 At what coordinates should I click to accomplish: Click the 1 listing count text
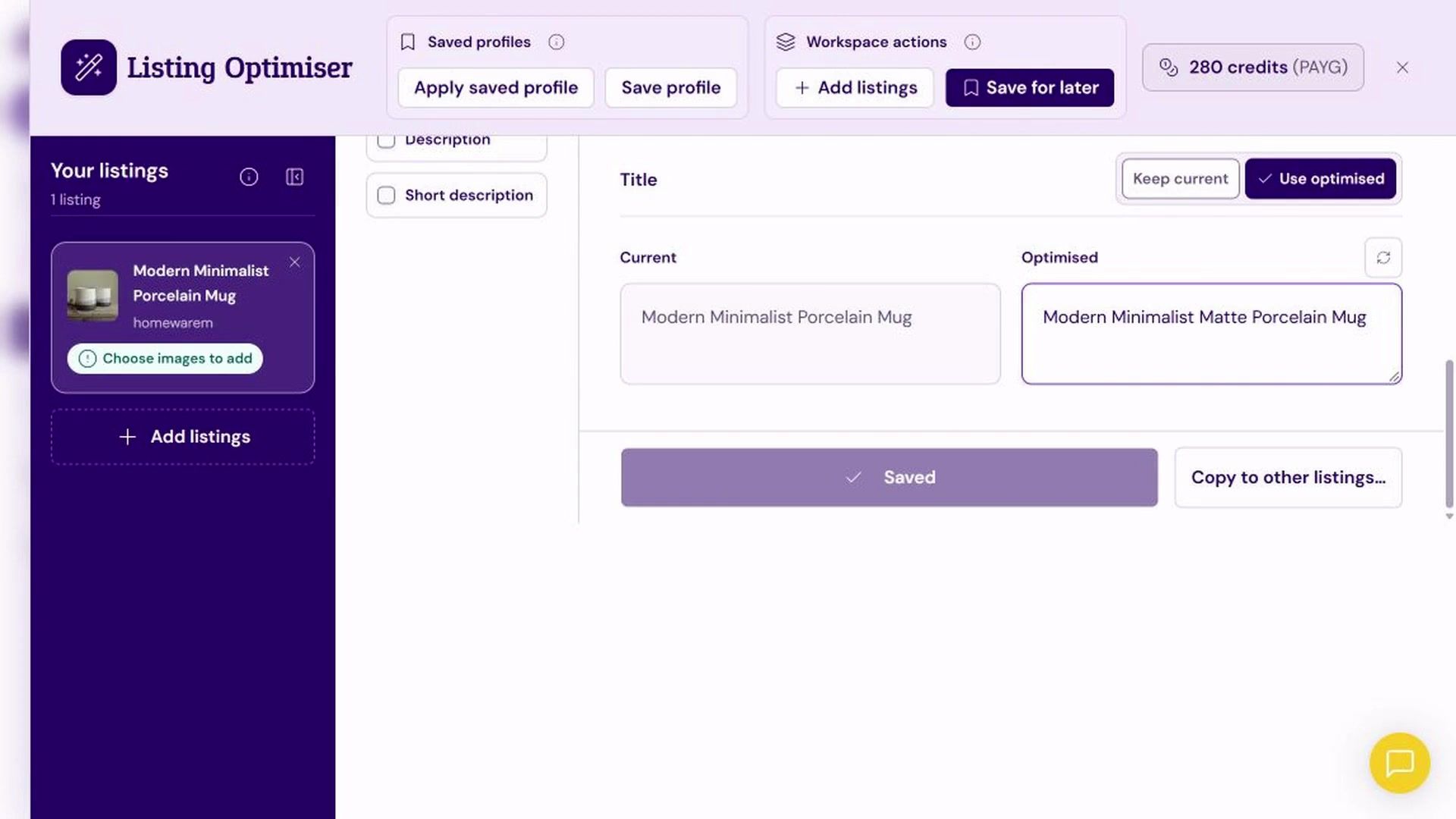75,200
